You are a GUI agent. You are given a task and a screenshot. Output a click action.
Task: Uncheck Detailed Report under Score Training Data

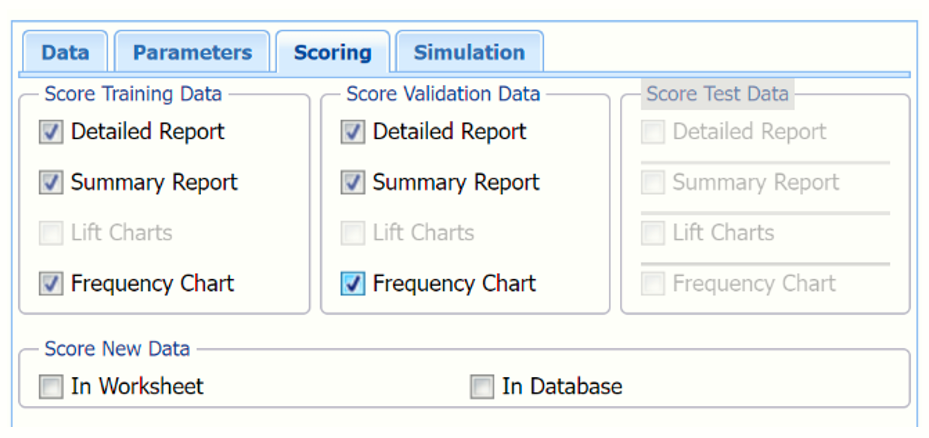tap(51, 132)
